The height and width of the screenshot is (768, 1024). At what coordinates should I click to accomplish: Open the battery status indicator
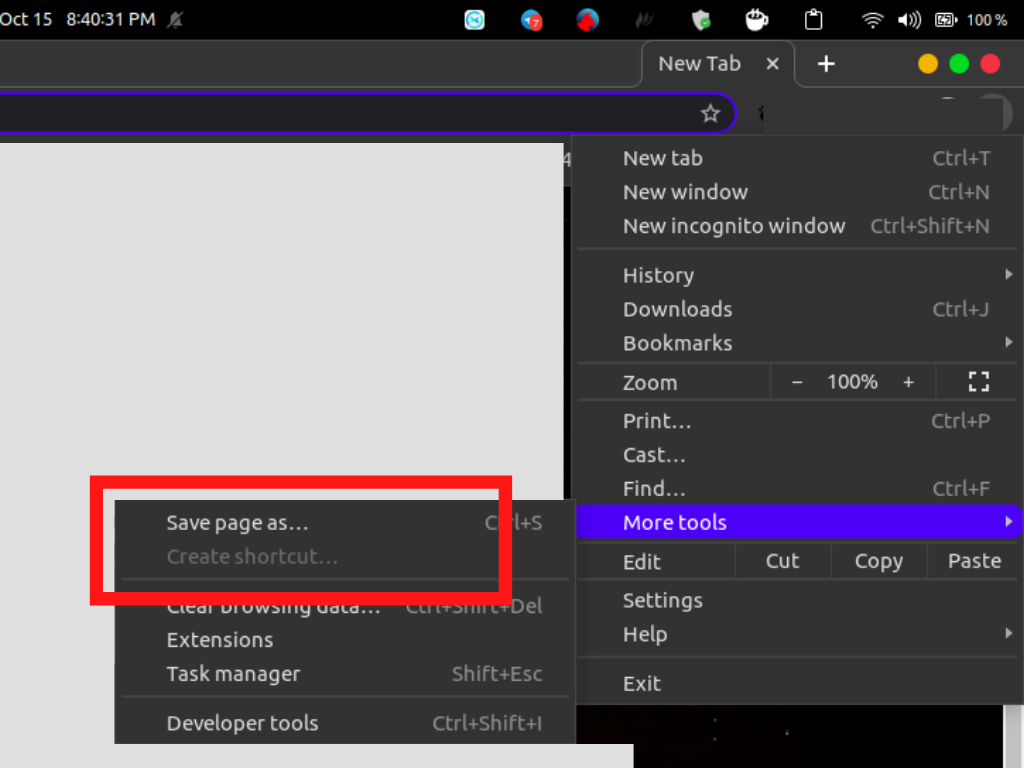click(x=946, y=20)
